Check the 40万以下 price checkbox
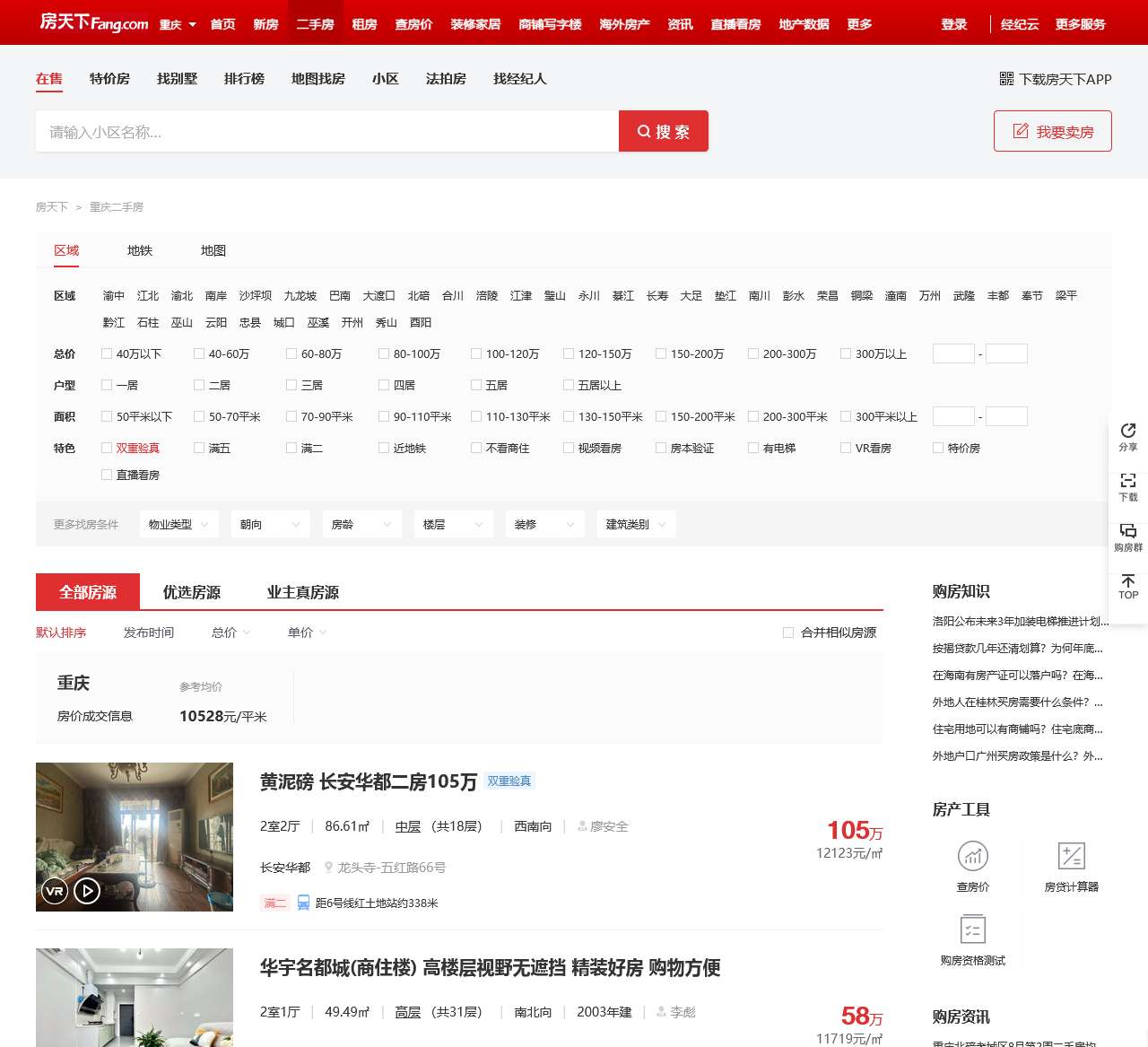 pyautogui.click(x=107, y=353)
